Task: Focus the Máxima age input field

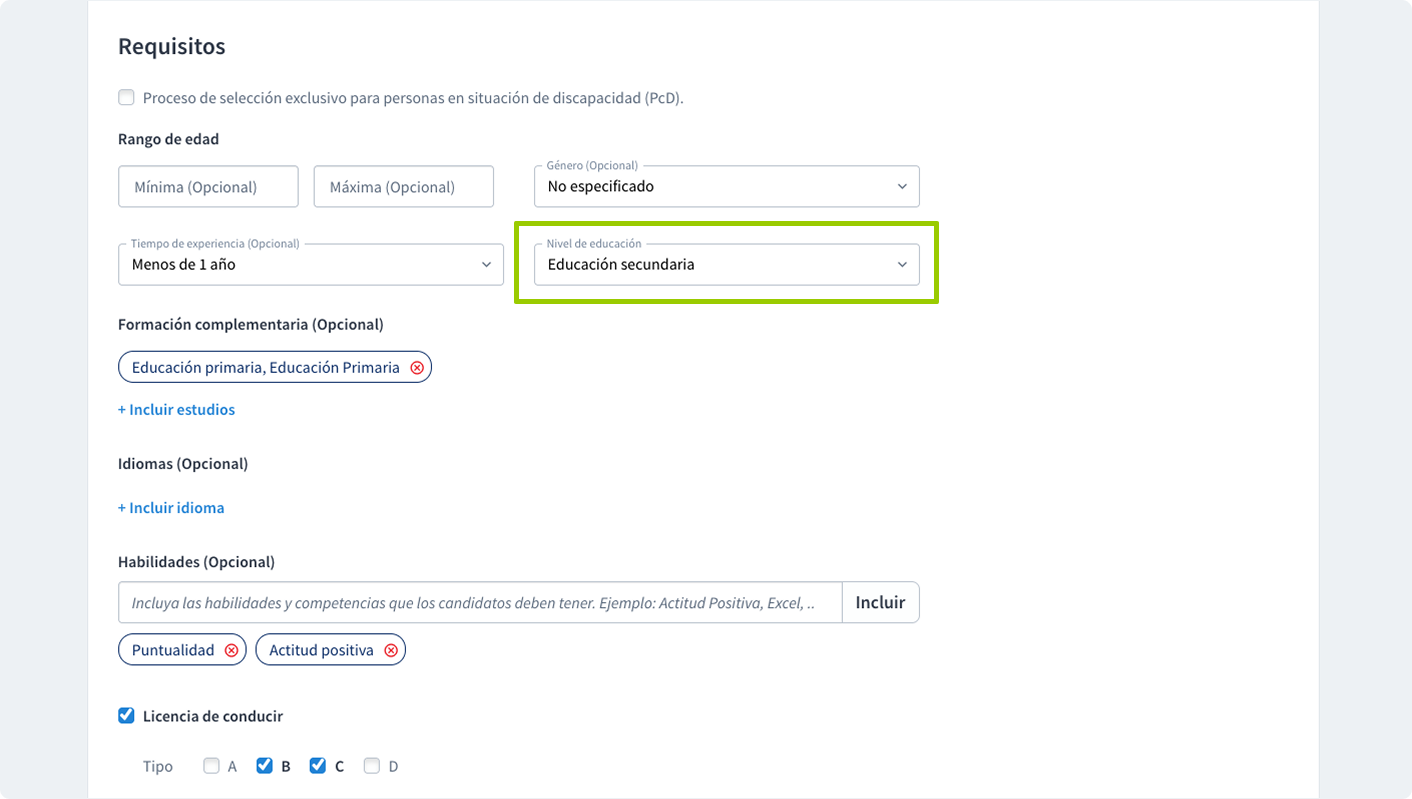Action: [x=403, y=187]
